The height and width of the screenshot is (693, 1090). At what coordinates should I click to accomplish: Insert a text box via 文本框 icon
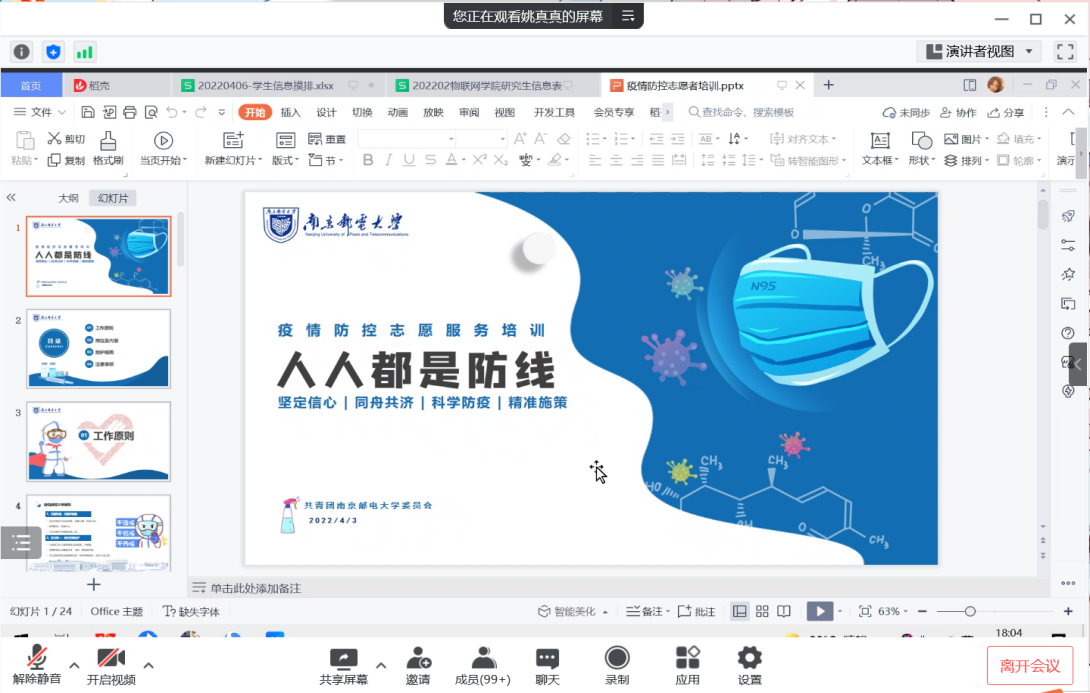[880, 141]
